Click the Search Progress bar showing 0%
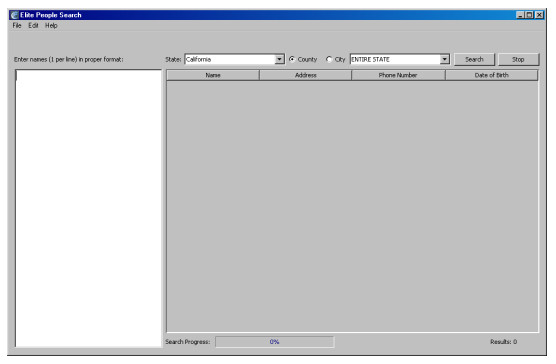Viewport: 556px width, 364px height. [x=274, y=342]
